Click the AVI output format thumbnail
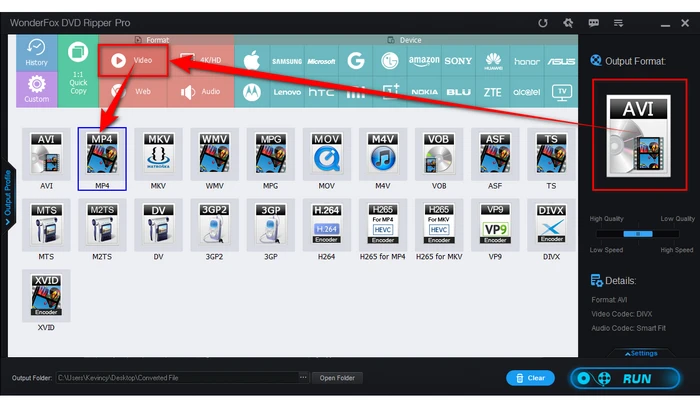The image size is (700, 407). (x=638, y=133)
